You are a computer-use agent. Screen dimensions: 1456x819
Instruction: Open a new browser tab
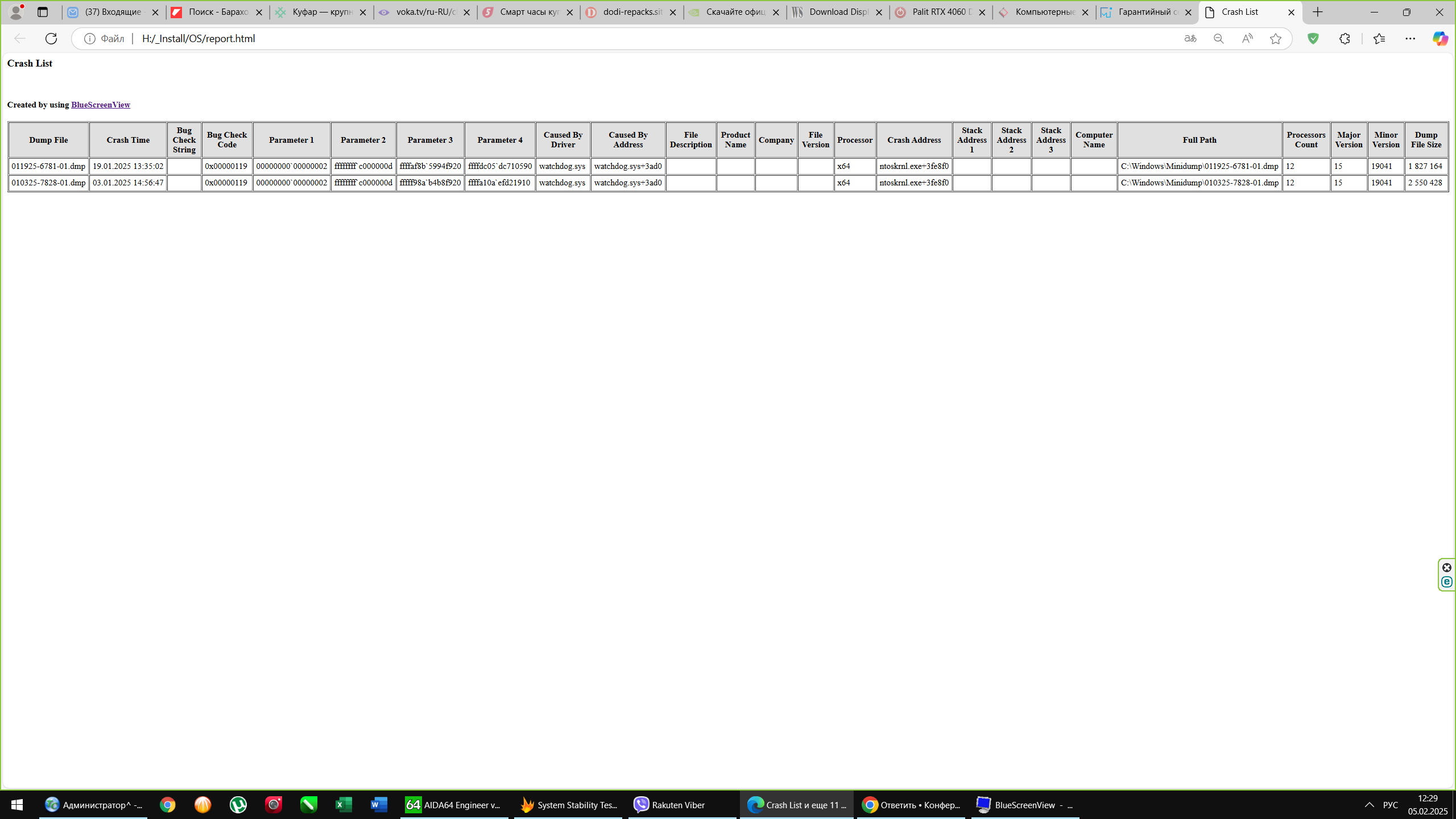click(1318, 12)
